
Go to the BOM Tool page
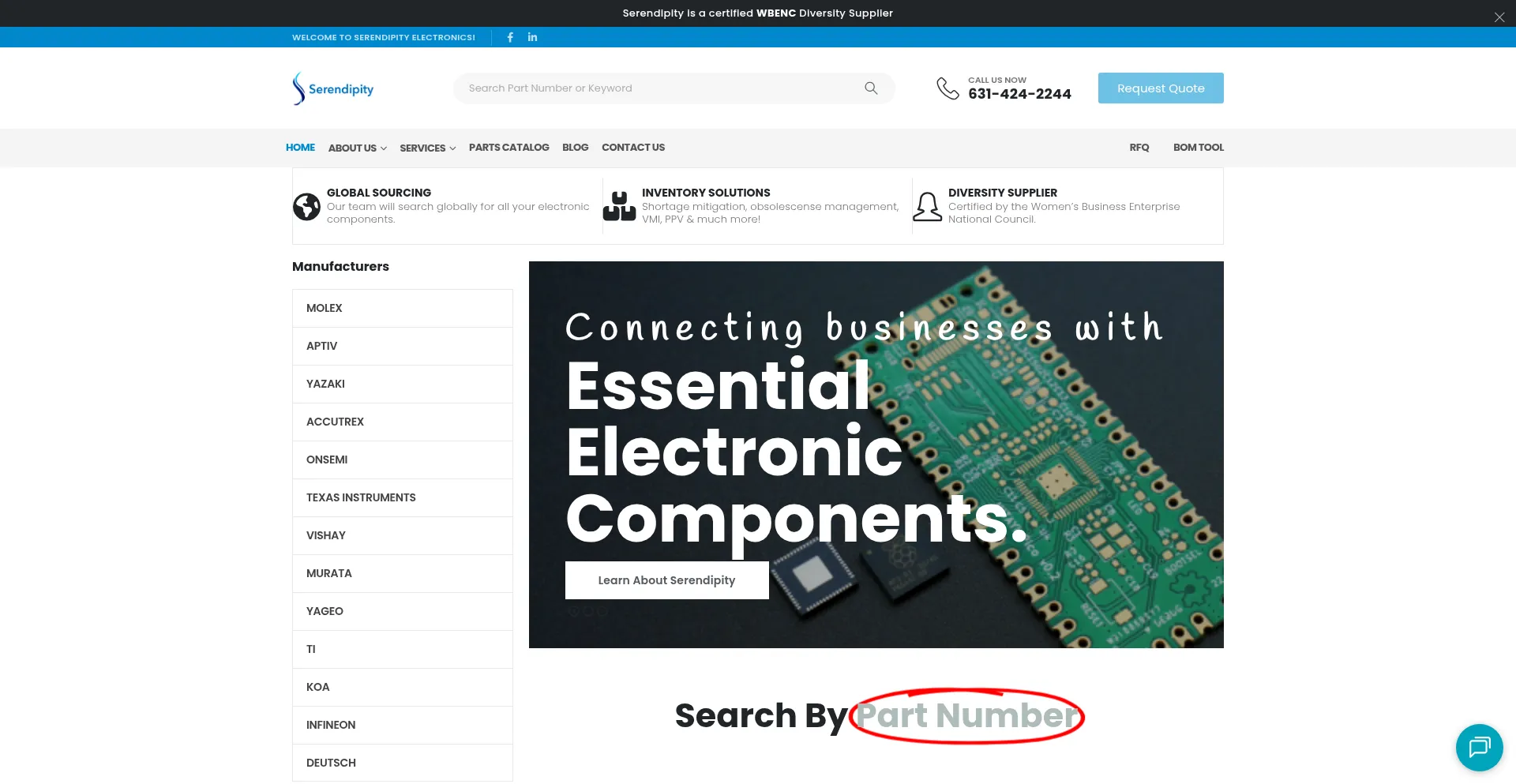tap(1198, 148)
